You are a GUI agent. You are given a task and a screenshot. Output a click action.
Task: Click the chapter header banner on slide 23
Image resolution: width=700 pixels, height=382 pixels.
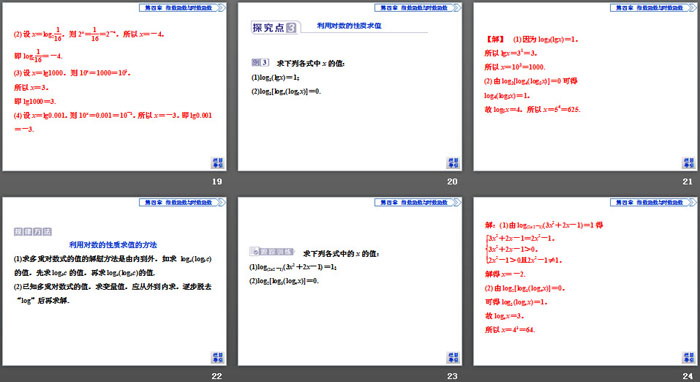(417, 203)
